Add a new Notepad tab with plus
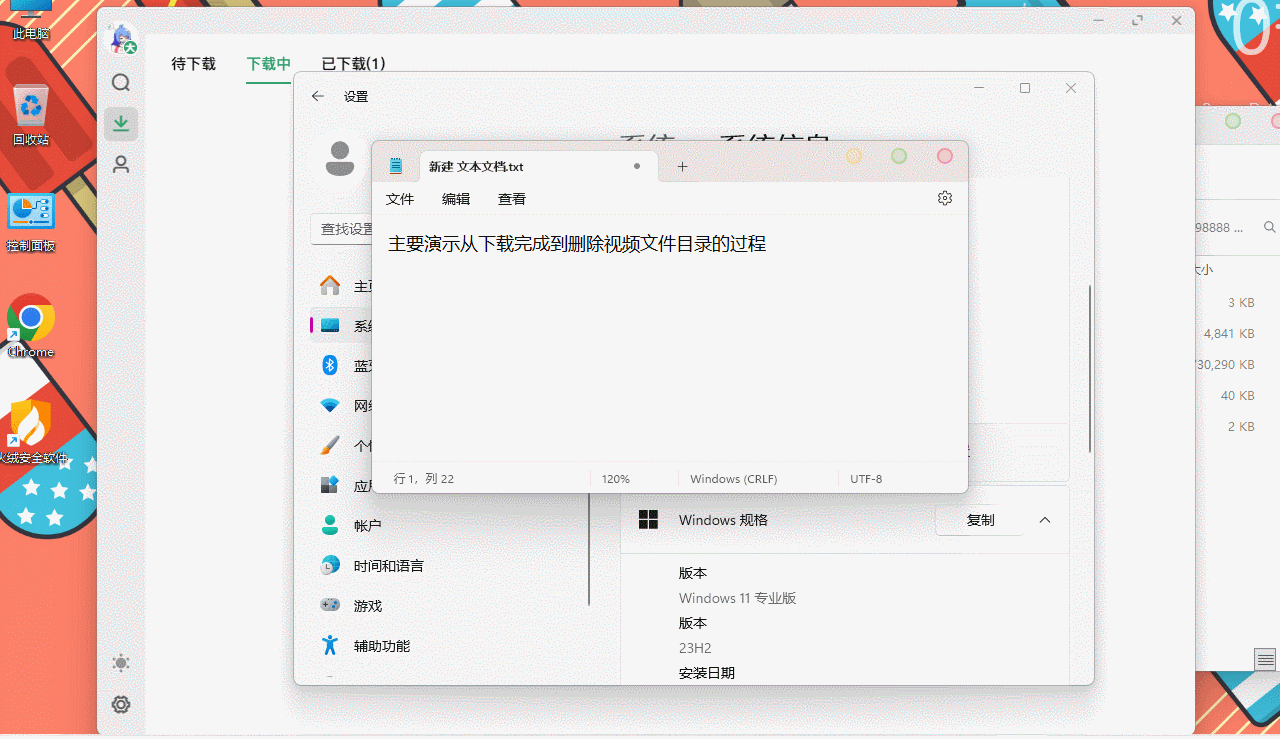The height and width of the screenshot is (739, 1280). click(x=683, y=167)
